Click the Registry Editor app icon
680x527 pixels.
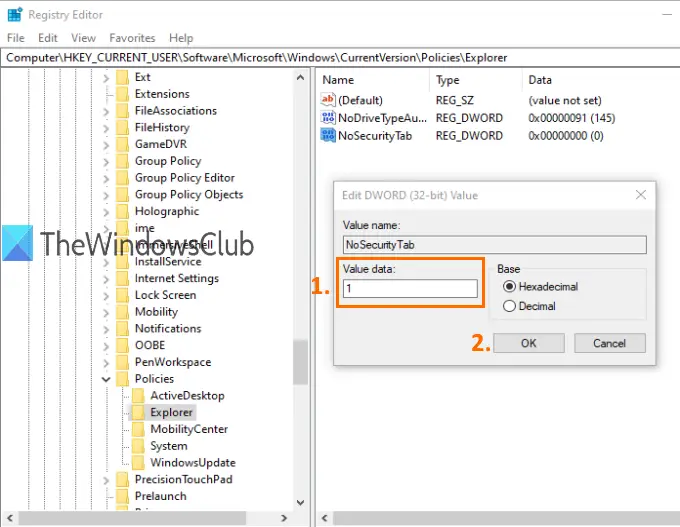pyautogui.click(x=15, y=14)
